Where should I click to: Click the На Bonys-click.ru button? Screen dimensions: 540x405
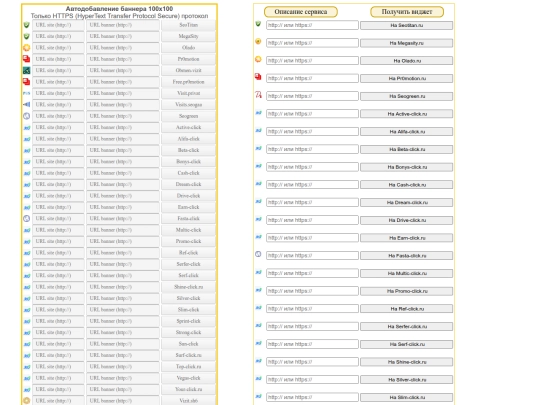pos(406,167)
